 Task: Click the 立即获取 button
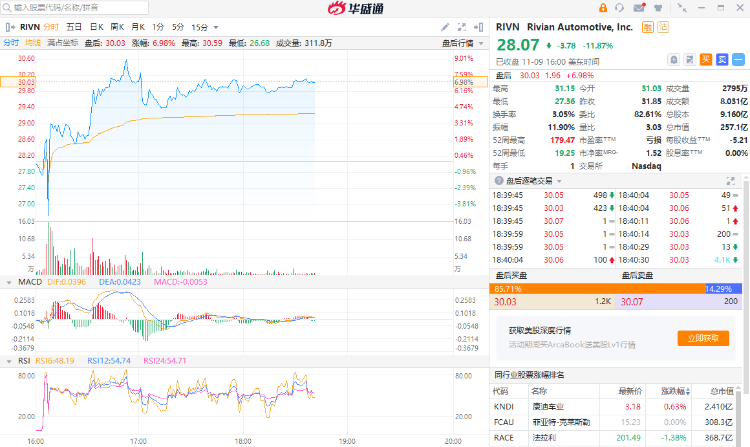(703, 338)
